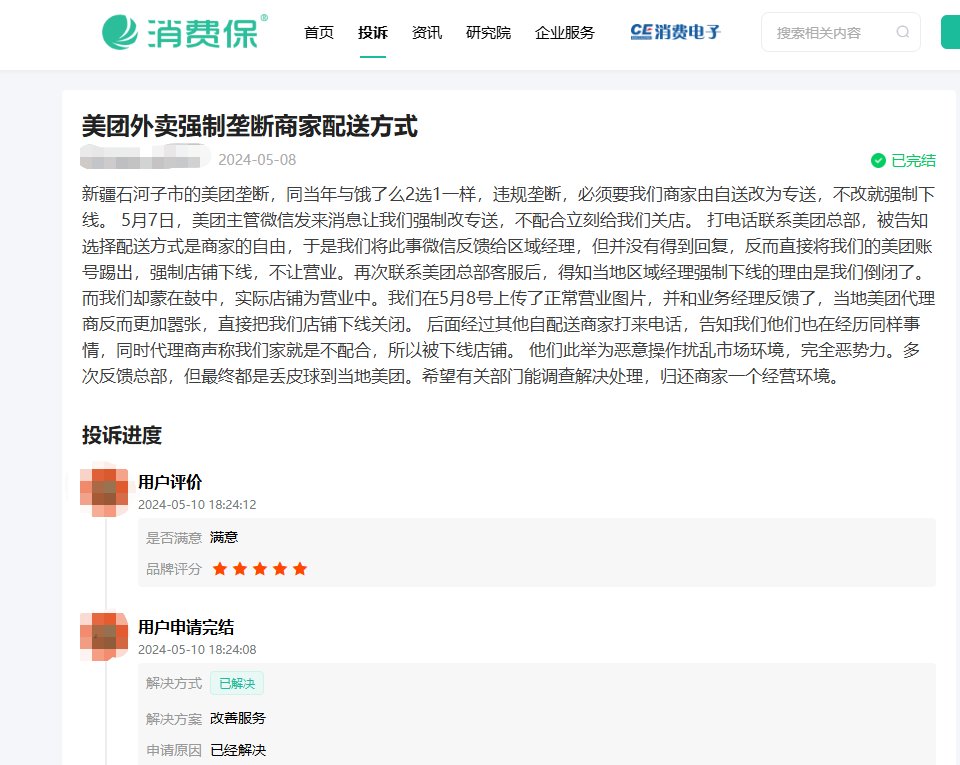Select the 投诉 nav tab
960x765 pixels.
(373, 32)
